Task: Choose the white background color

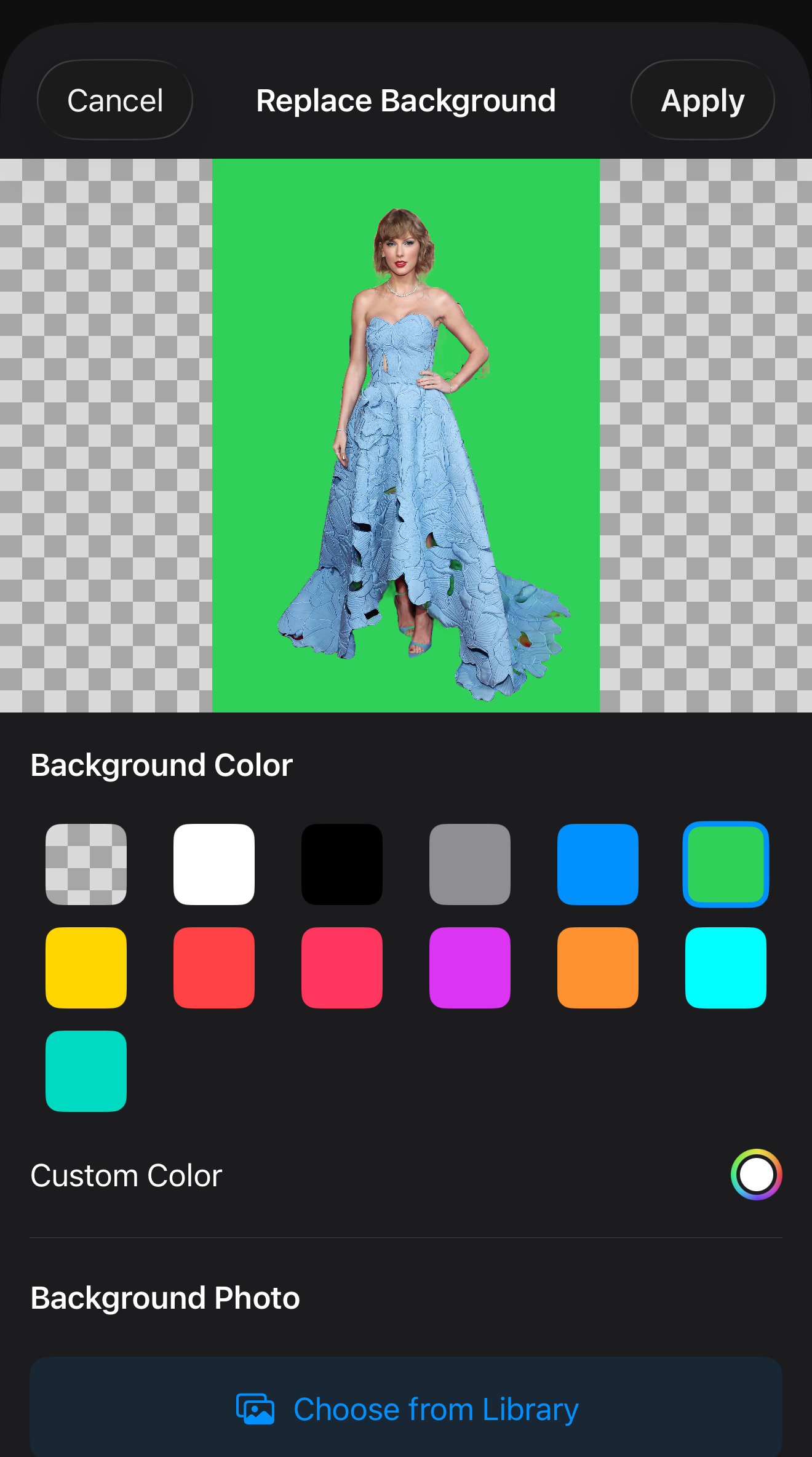Action: (x=214, y=864)
